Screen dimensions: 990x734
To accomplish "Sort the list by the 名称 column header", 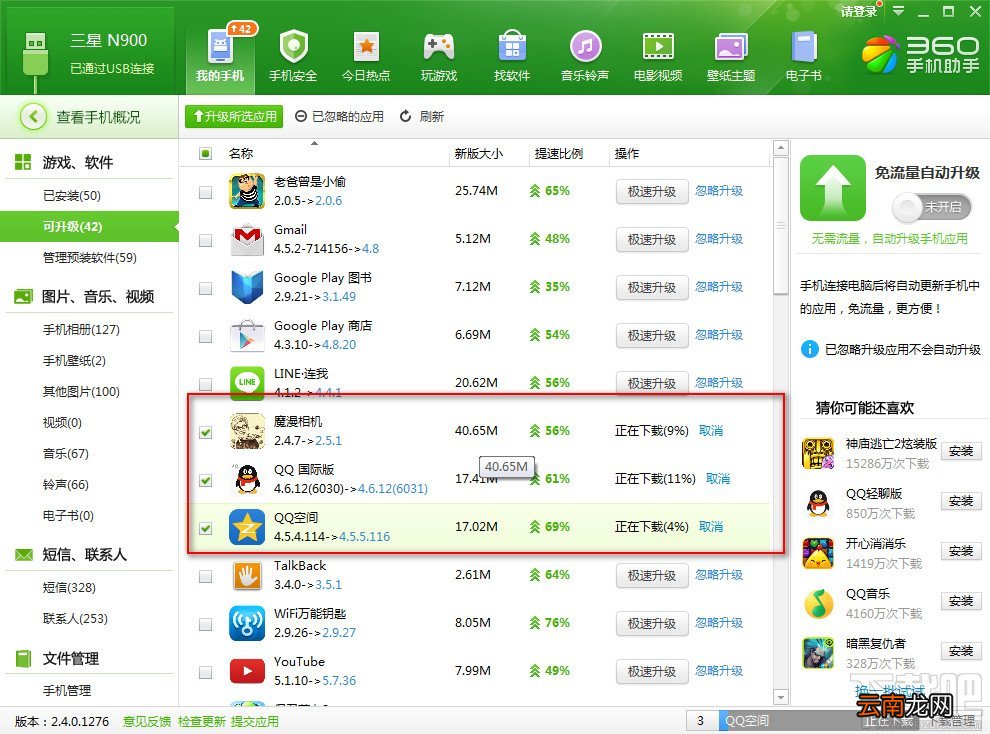I will point(241,153).
